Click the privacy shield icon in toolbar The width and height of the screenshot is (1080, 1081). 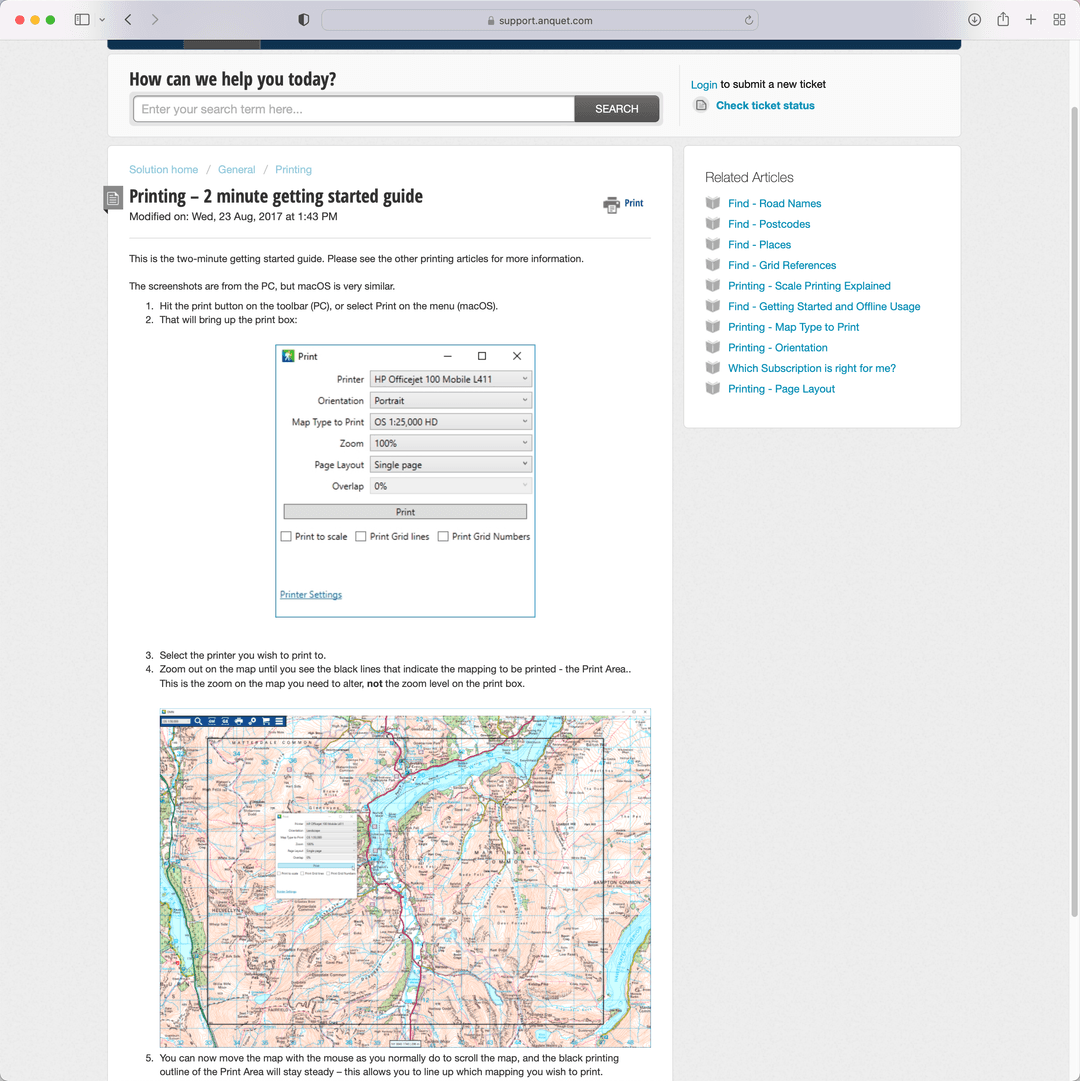click(x=304, y=20)
